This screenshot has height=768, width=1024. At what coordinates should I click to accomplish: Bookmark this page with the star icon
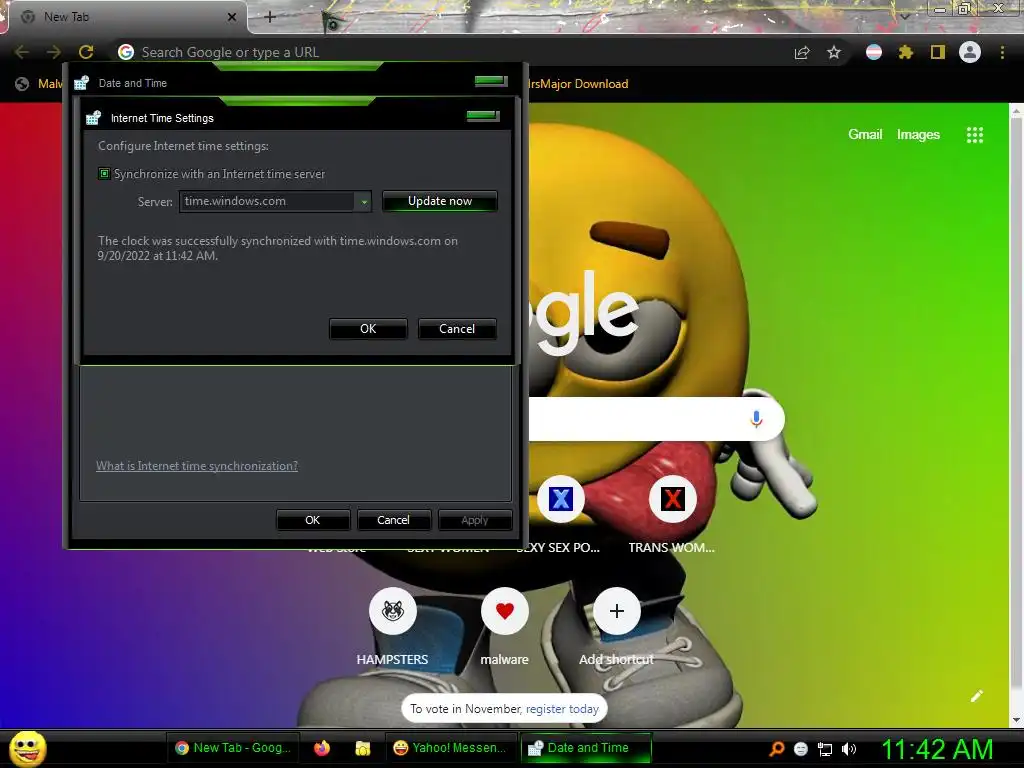(x=834, y=52)
